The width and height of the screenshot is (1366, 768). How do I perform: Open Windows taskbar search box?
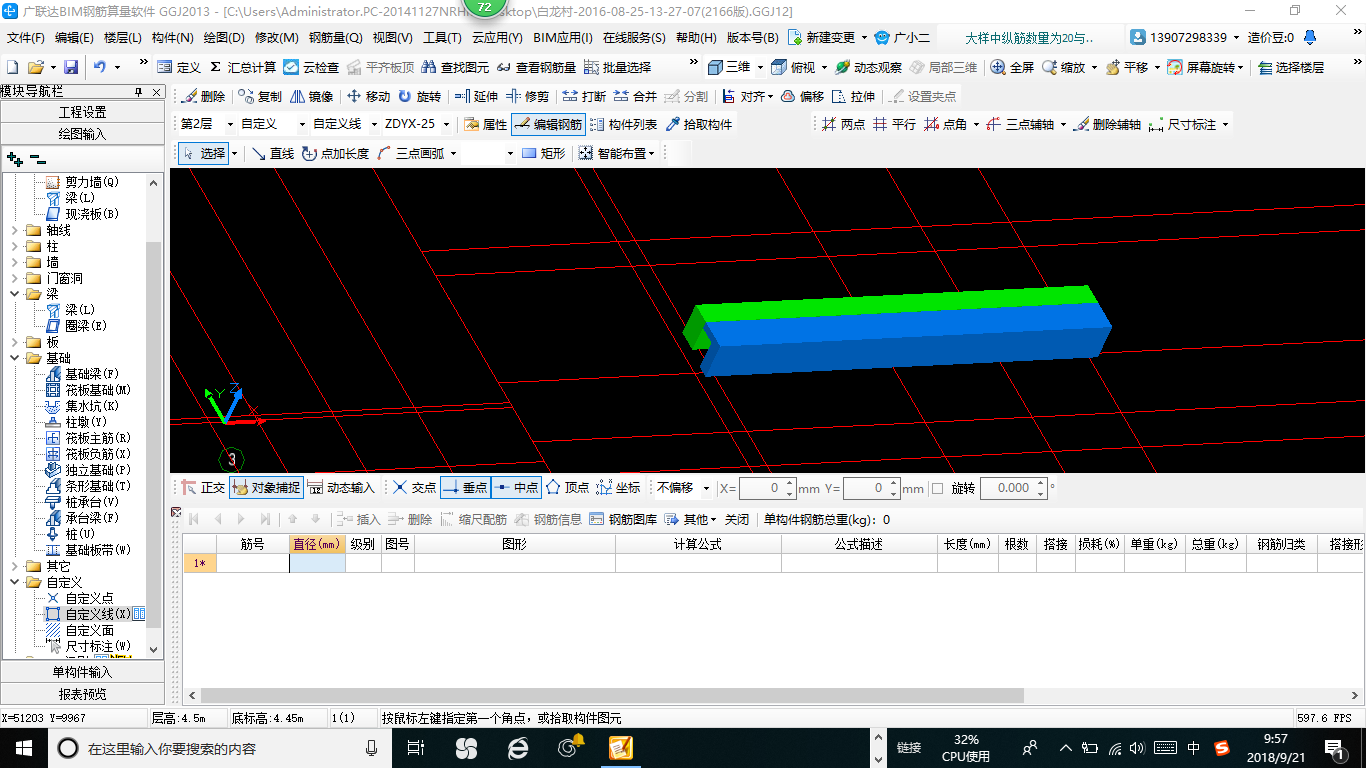(220, 748)
